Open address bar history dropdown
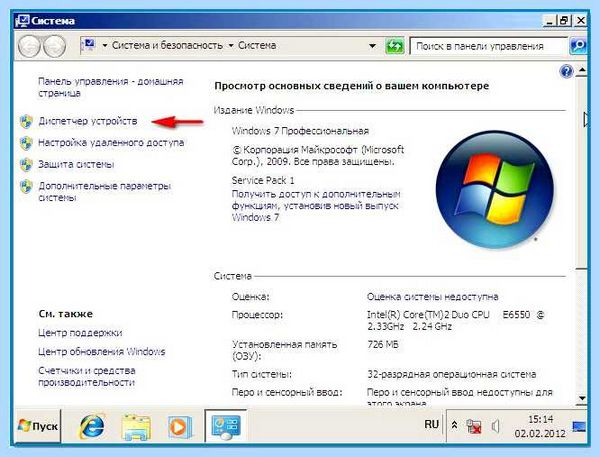 coord(372,46)
